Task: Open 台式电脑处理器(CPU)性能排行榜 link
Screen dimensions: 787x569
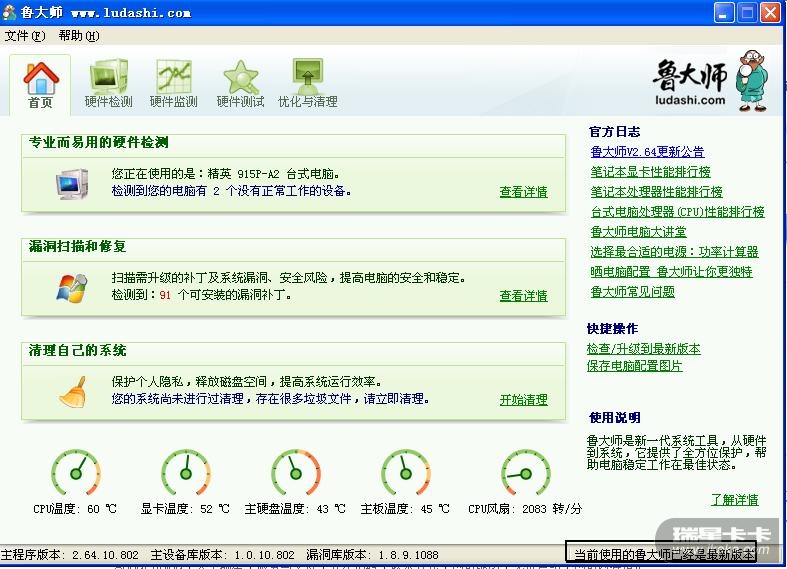Action: tap(678, 212)
